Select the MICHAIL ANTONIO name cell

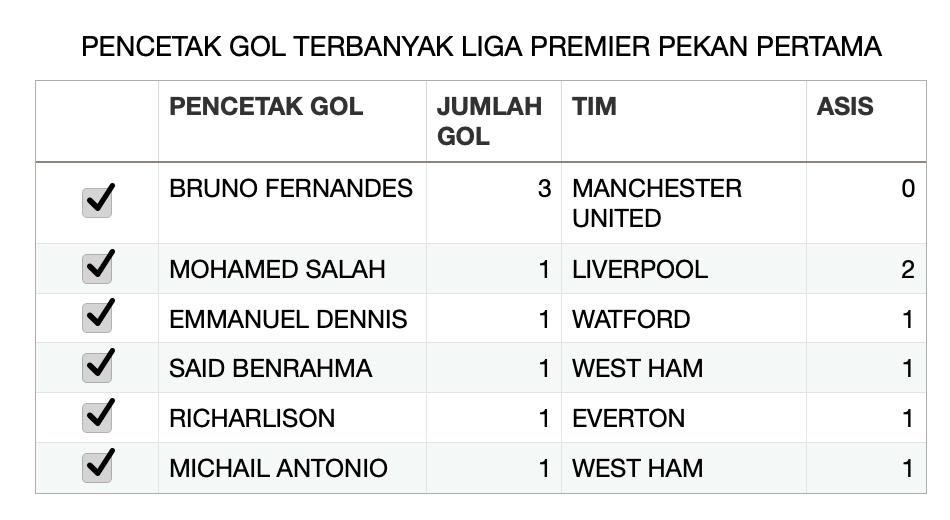tap(278, 468)
